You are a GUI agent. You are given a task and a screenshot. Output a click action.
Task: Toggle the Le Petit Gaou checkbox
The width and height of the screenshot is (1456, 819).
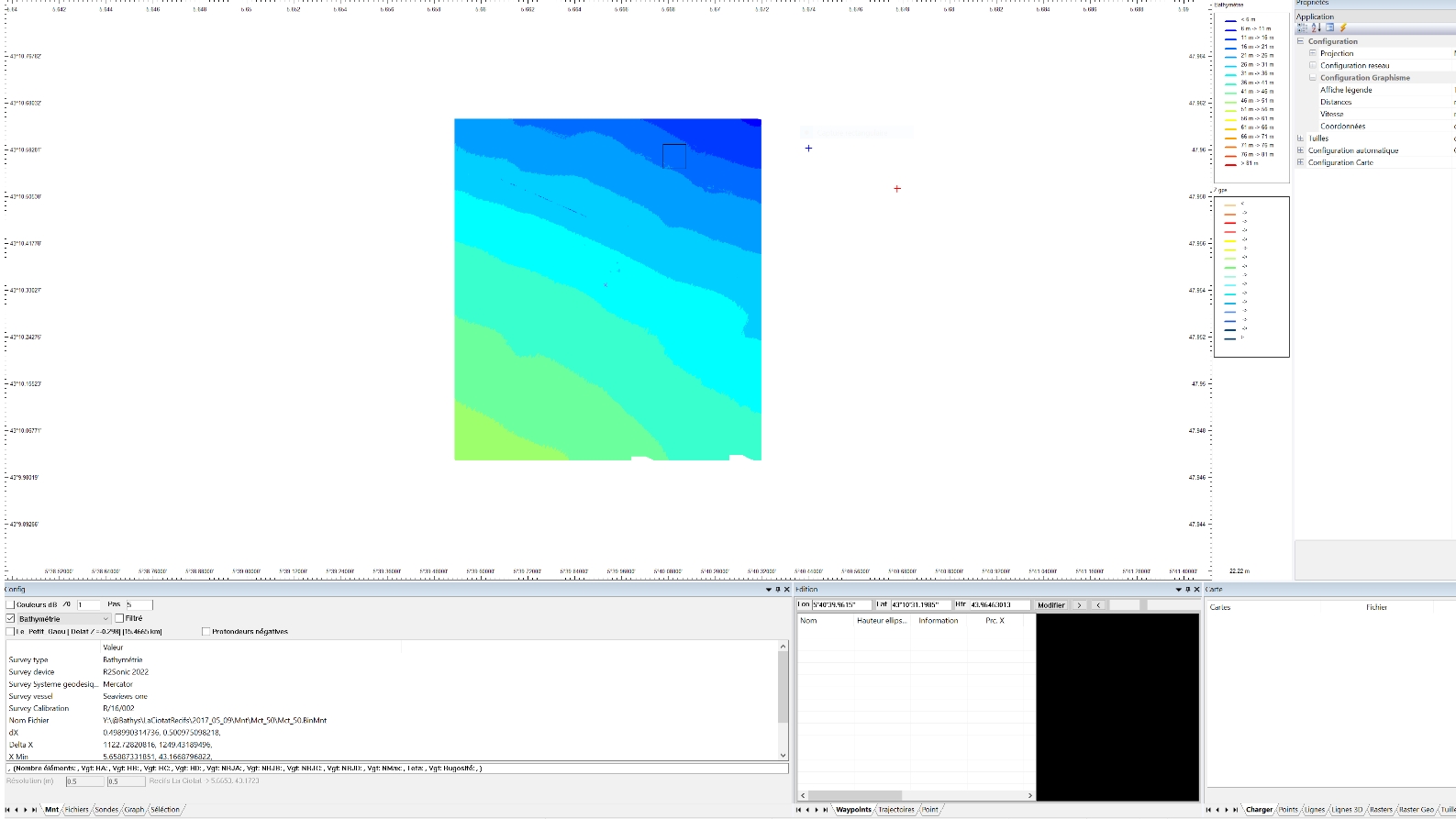tap(10, 632)
